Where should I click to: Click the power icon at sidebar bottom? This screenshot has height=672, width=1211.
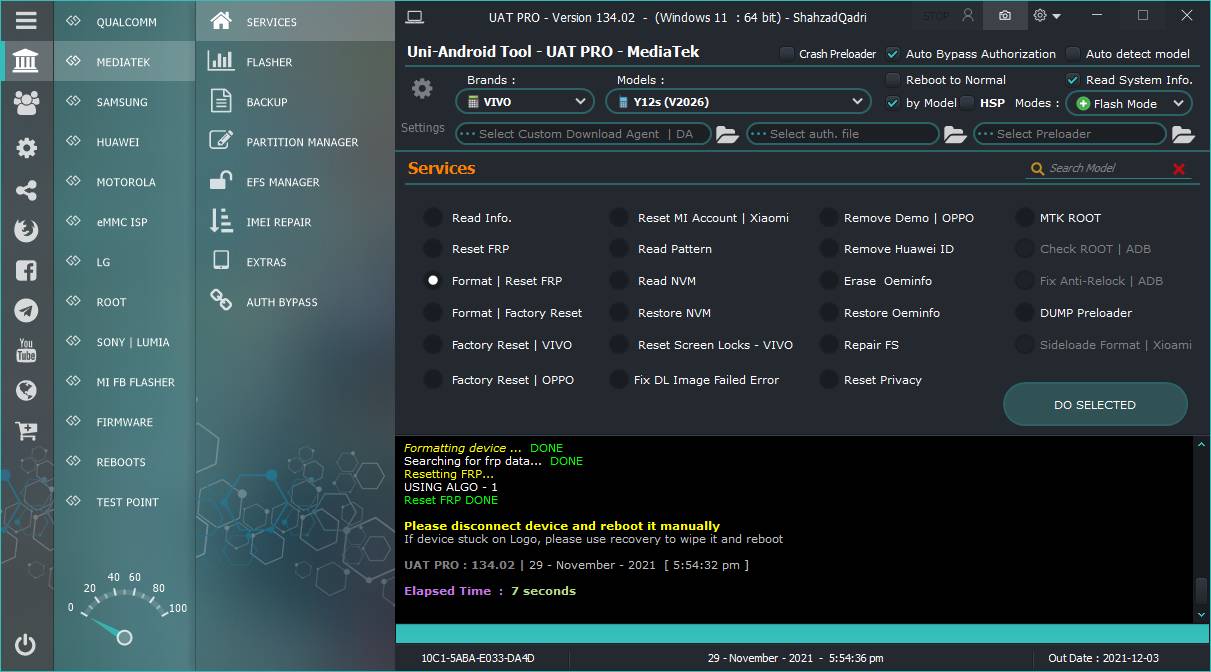26,645
